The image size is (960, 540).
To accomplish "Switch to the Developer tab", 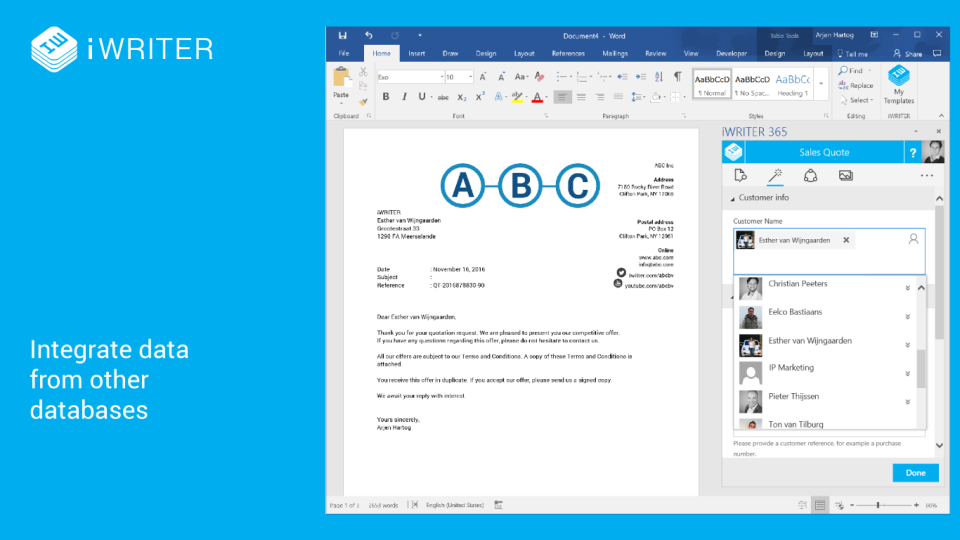I will coord(731,54).
